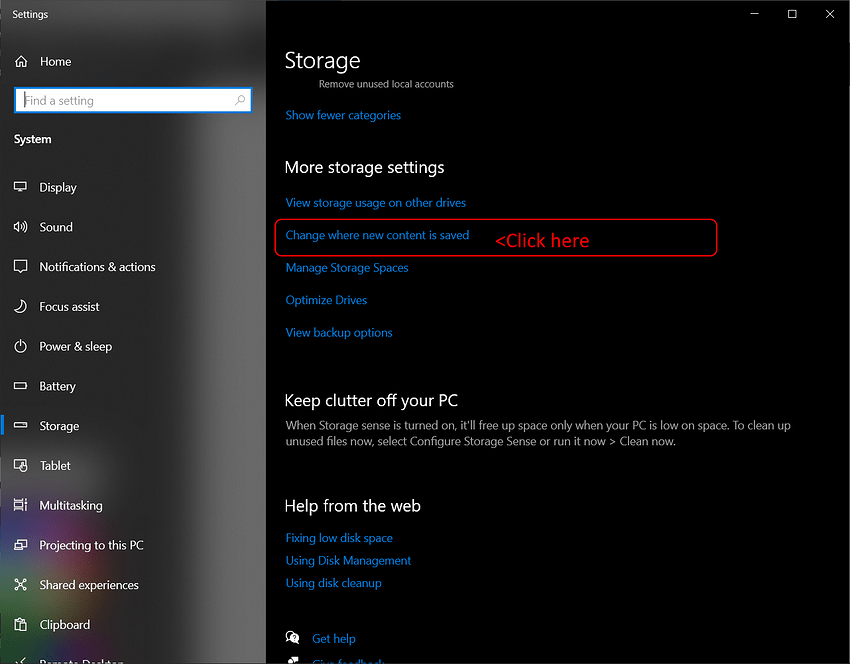
Task: Open the Tablet settings page
Action: [x=55, y=466]
